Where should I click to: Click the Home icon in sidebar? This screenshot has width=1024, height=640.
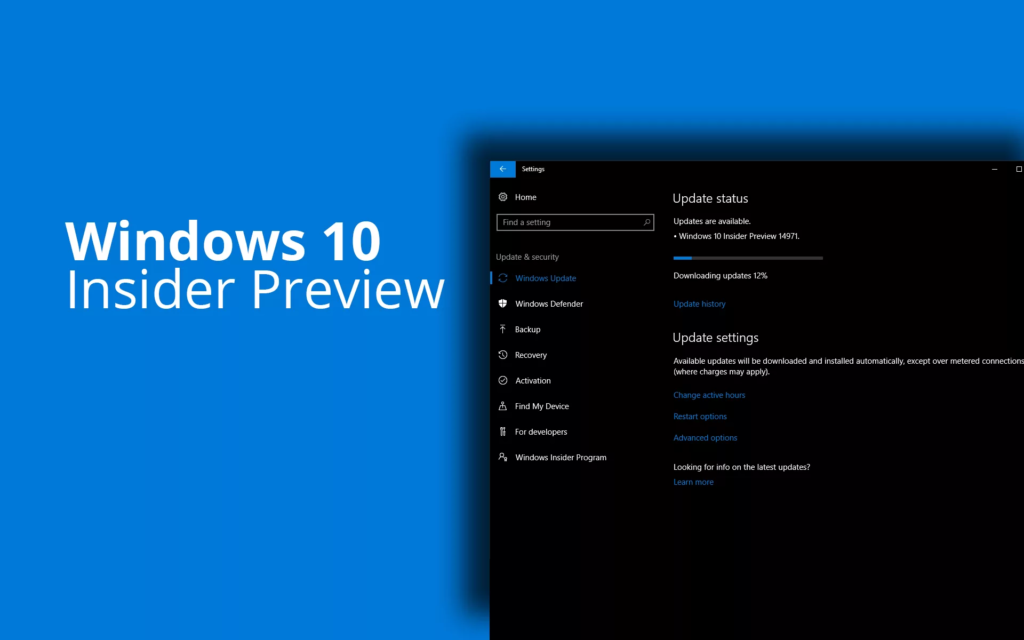tap(502, 197)
